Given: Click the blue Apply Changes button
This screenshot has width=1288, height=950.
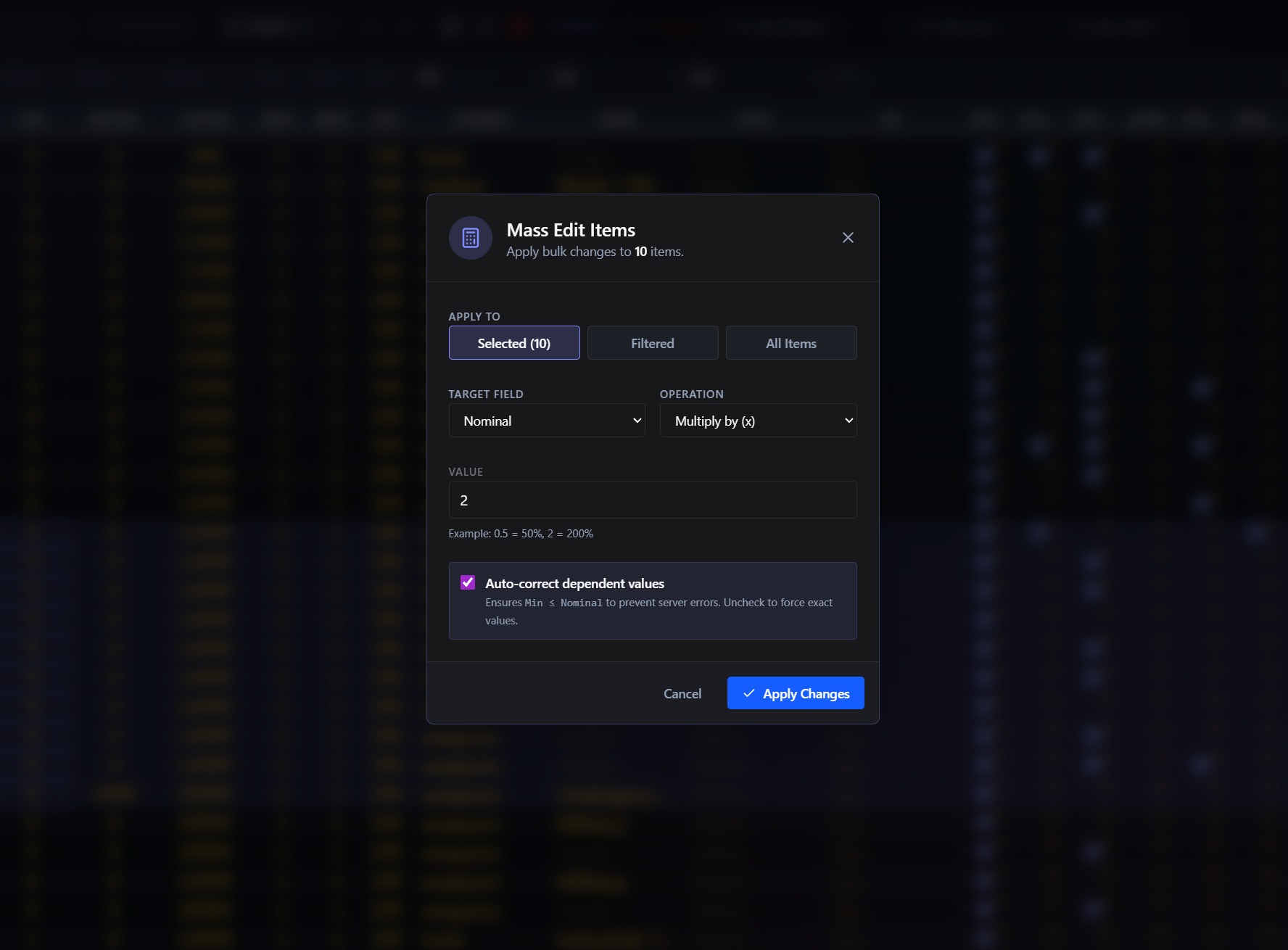Looking at the screenshot, I should 795,693.
